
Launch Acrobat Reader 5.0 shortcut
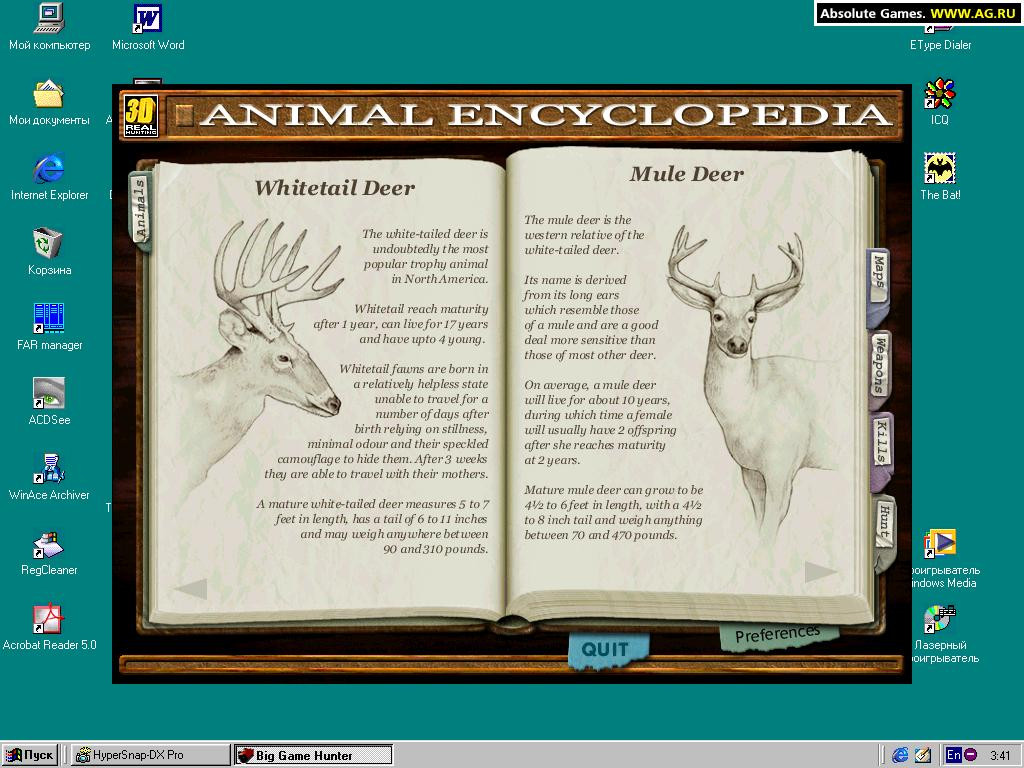49,628
